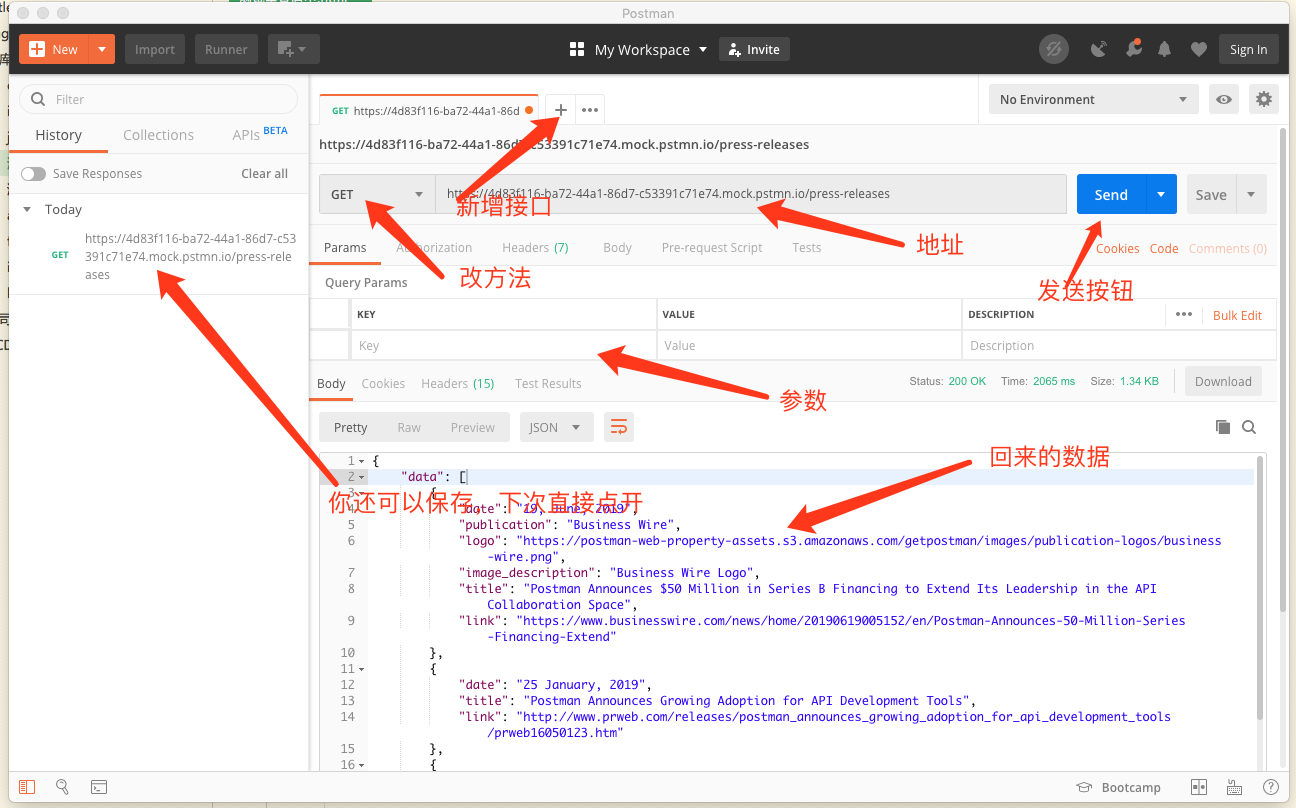This screenshot has height=808, width=1296.
Task: Expand the My Workspace switcher
Action: tap(638, 49)
